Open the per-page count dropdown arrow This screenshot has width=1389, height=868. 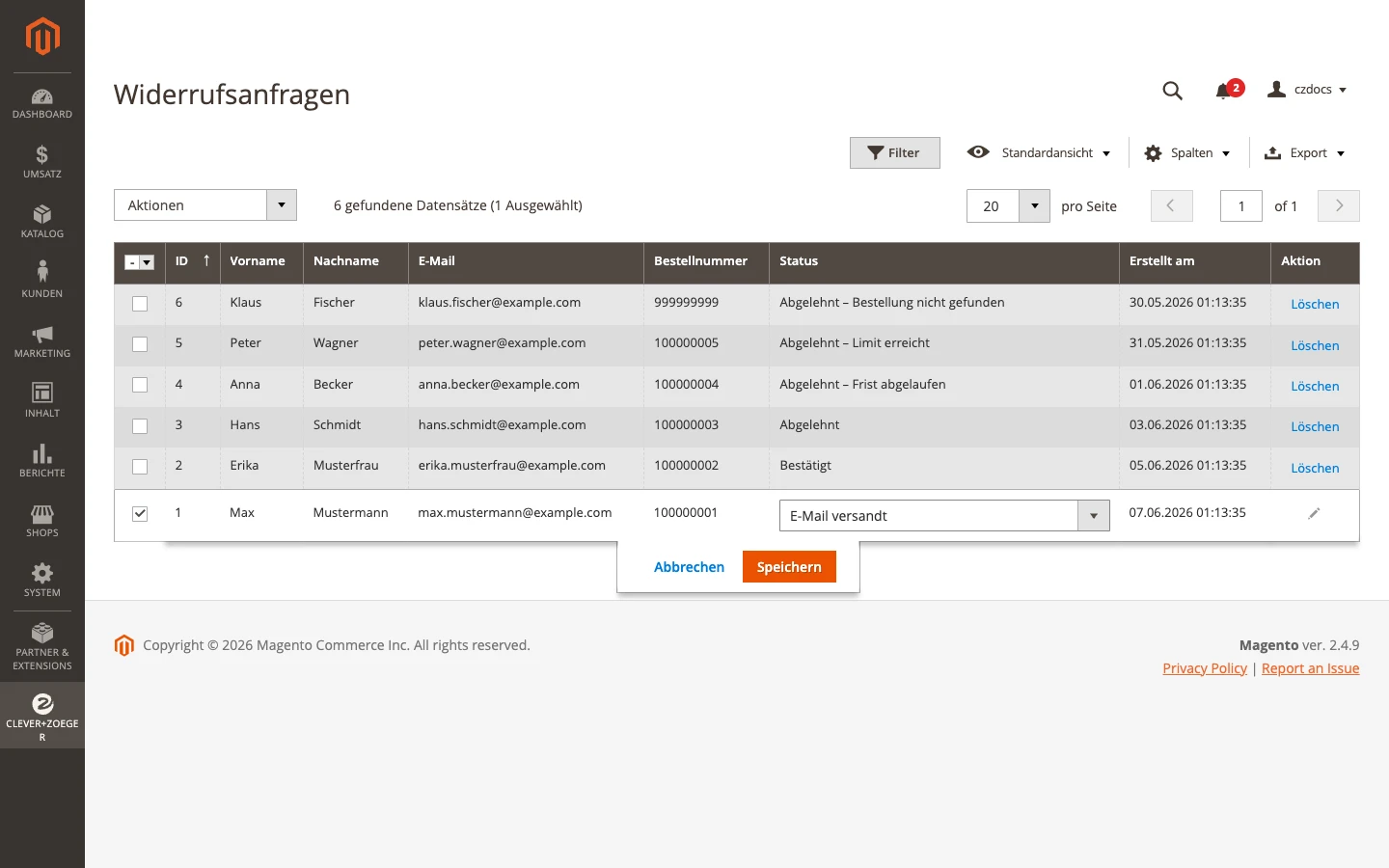coord(1034,205)
